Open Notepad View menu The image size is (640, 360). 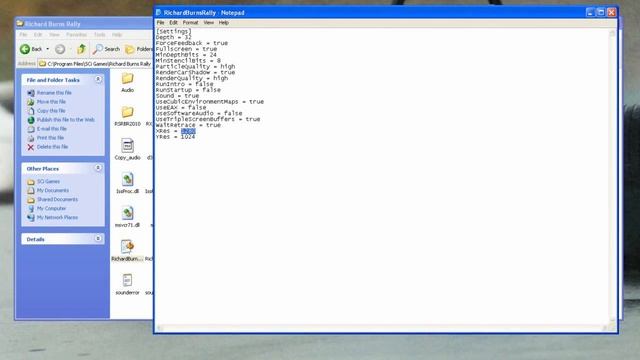pyautogui.click(x=209, y=22)
